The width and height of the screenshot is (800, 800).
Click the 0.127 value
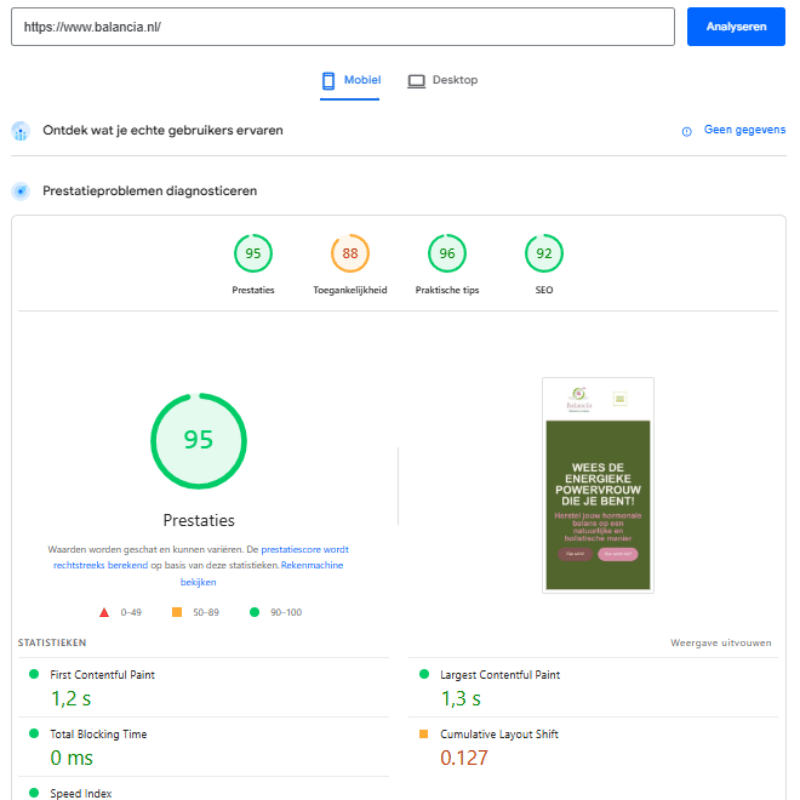coord(464,758)
